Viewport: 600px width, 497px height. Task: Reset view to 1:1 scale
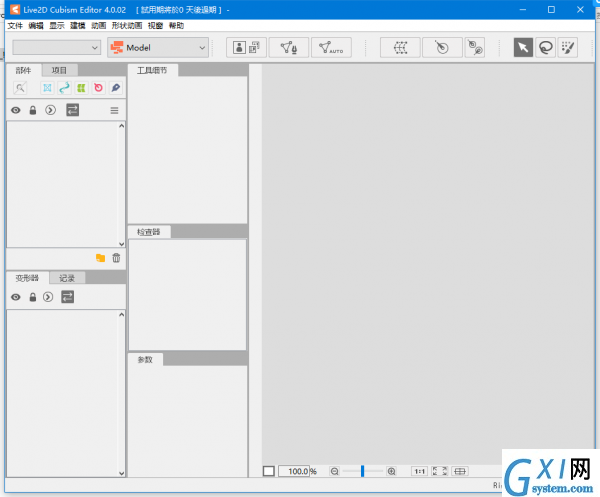pyautogui.click(x=420, y=471)
